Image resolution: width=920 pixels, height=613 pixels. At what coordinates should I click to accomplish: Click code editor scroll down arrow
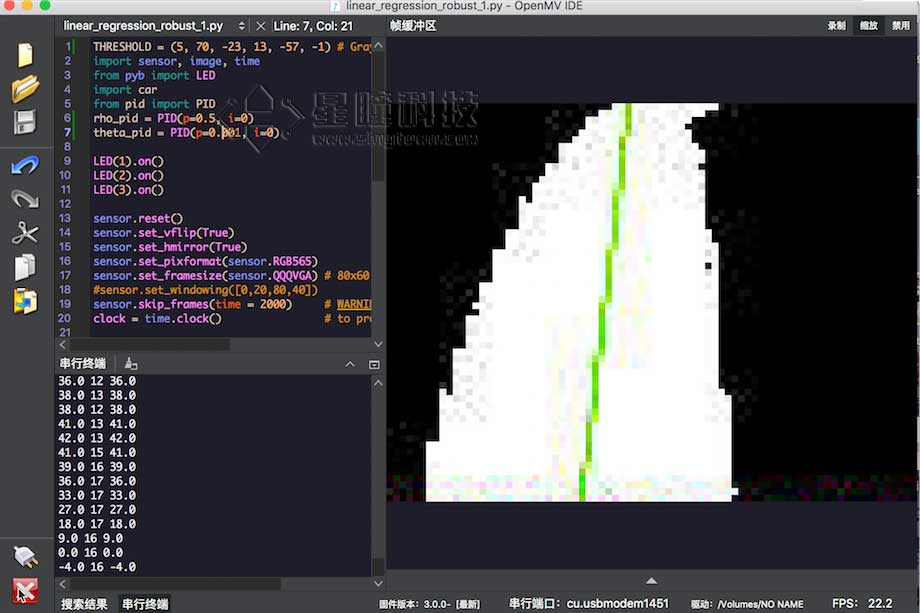coord(378,344)
